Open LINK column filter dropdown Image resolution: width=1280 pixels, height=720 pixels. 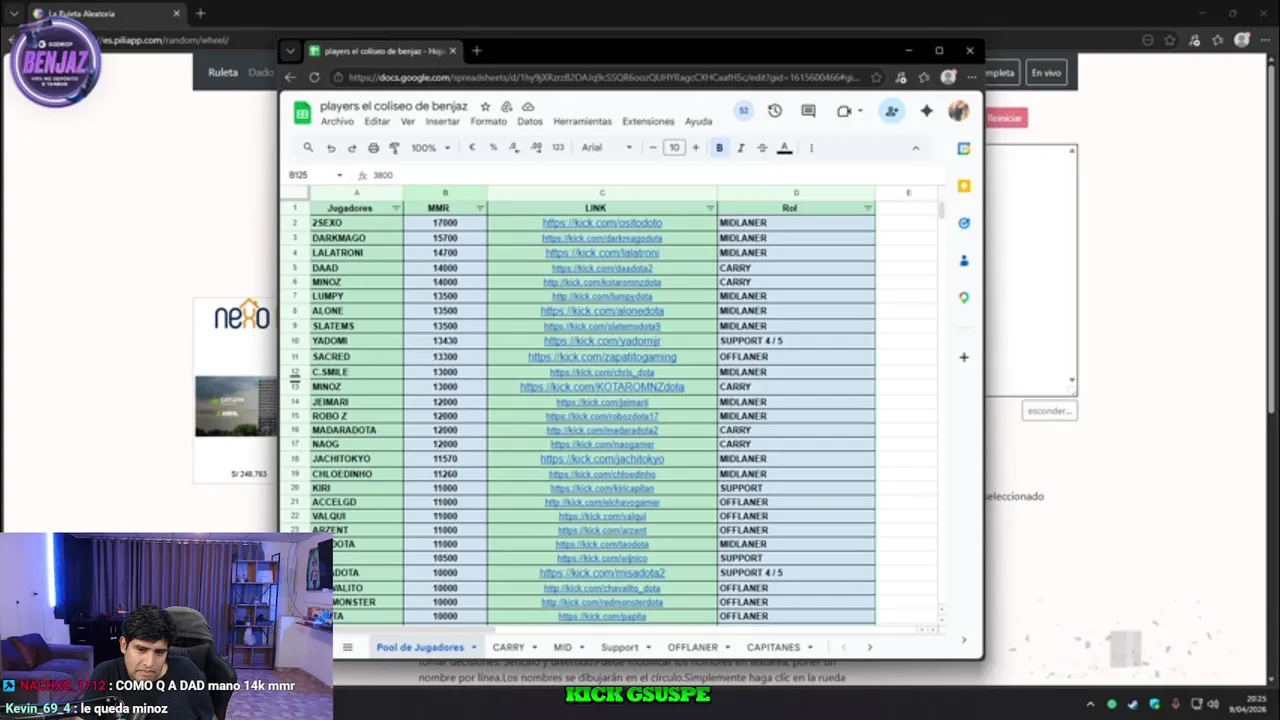710,208
